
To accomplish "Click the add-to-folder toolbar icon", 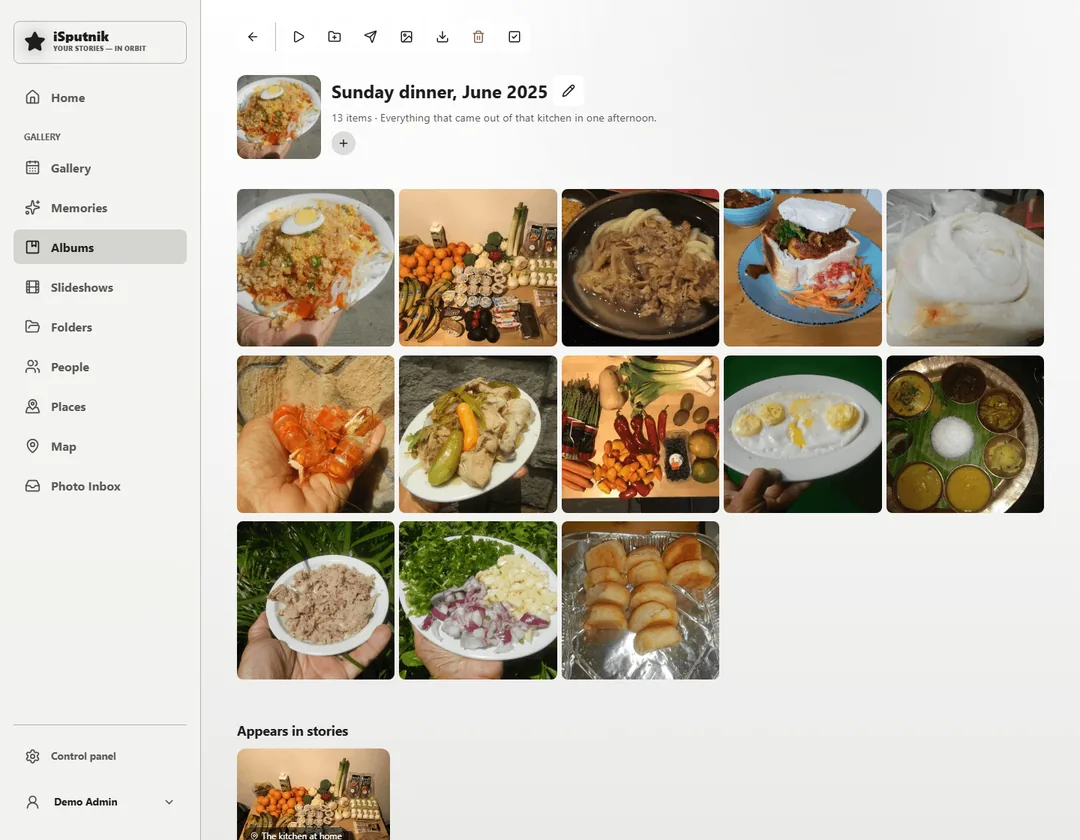I will pyautogui.click(x=334, y=37).
